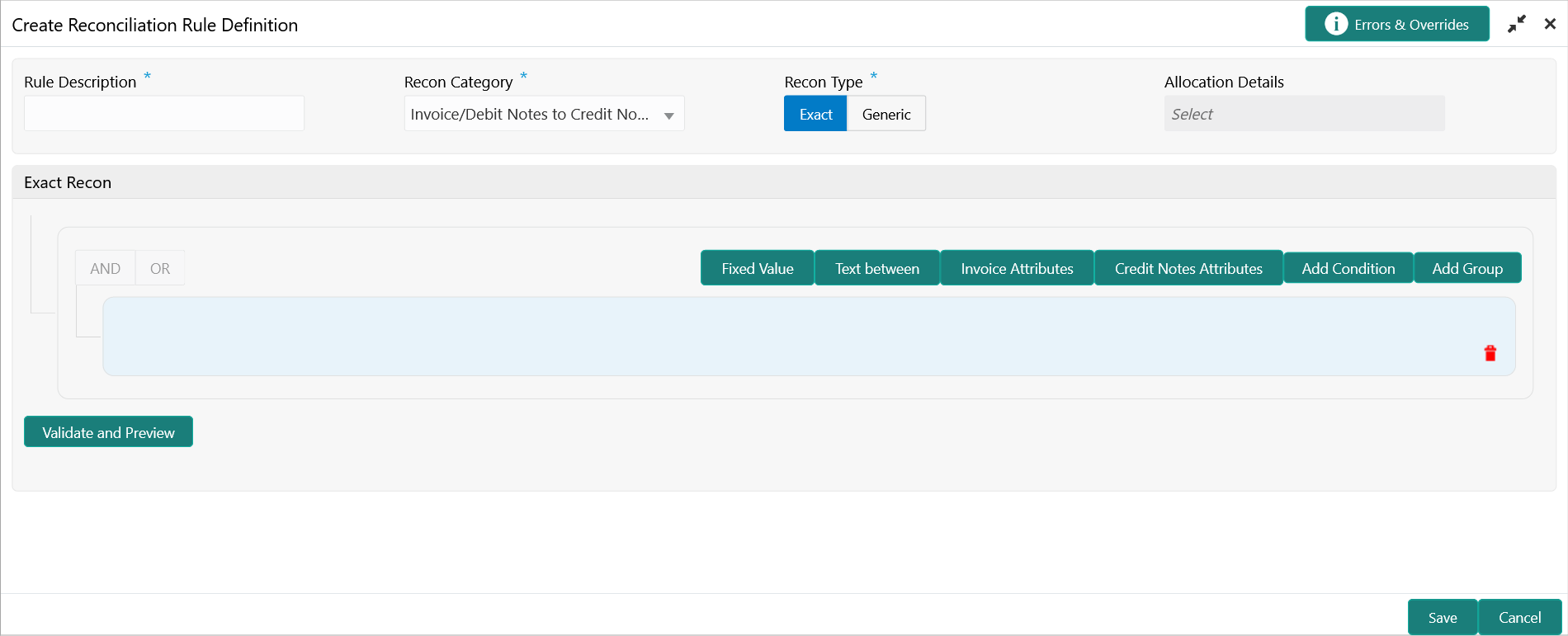Image resolution: width=1568 pixels, height=636 pixels.
Task: Switch recon type to Generic
Action: pos(886,114)
